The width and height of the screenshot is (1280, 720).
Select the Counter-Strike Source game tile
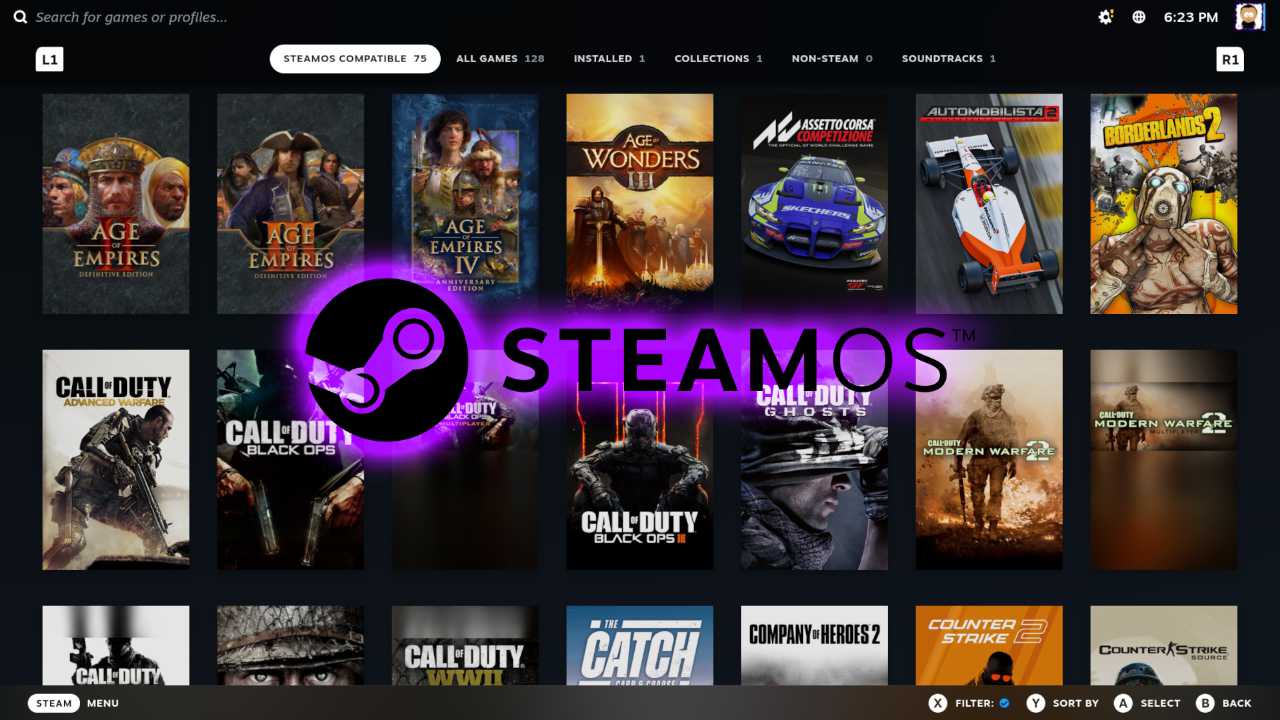point(1164,645)
